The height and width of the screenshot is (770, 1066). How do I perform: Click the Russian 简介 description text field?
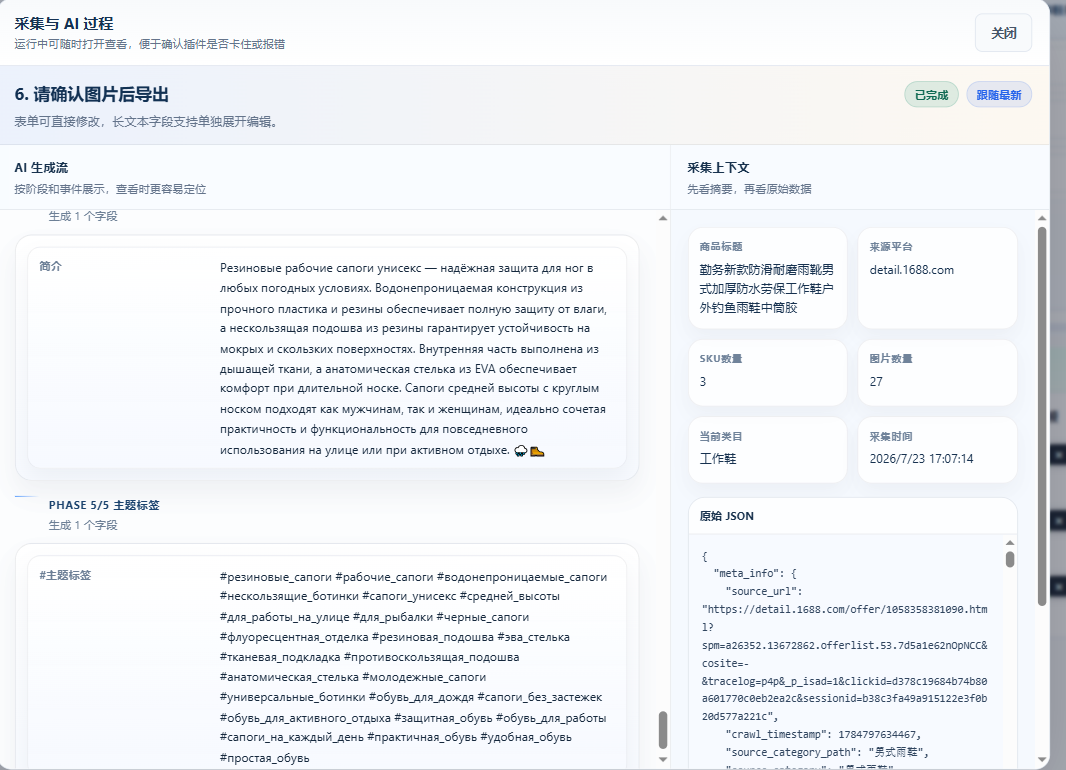point(413,359)
